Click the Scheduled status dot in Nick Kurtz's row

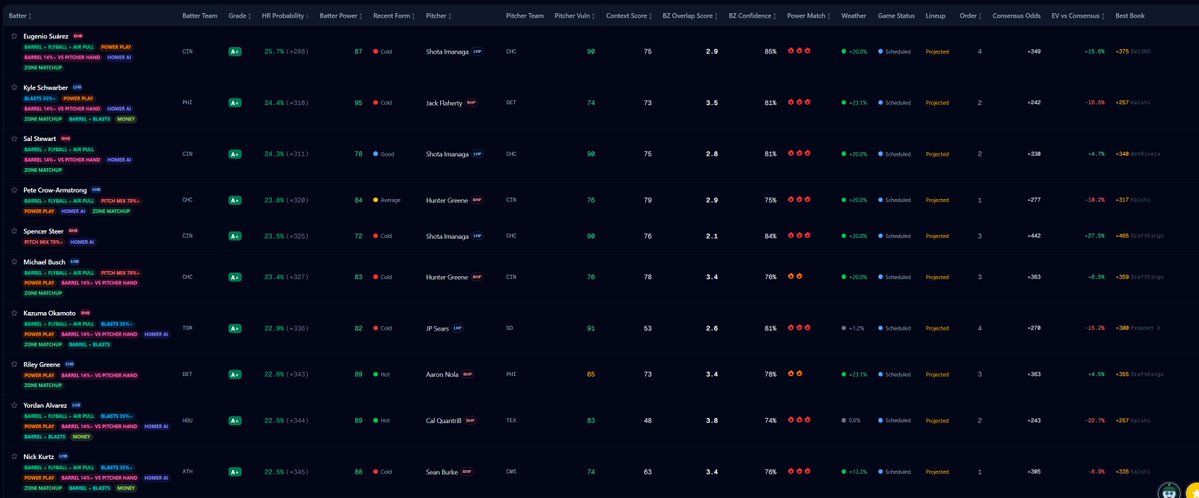(880, 472)
